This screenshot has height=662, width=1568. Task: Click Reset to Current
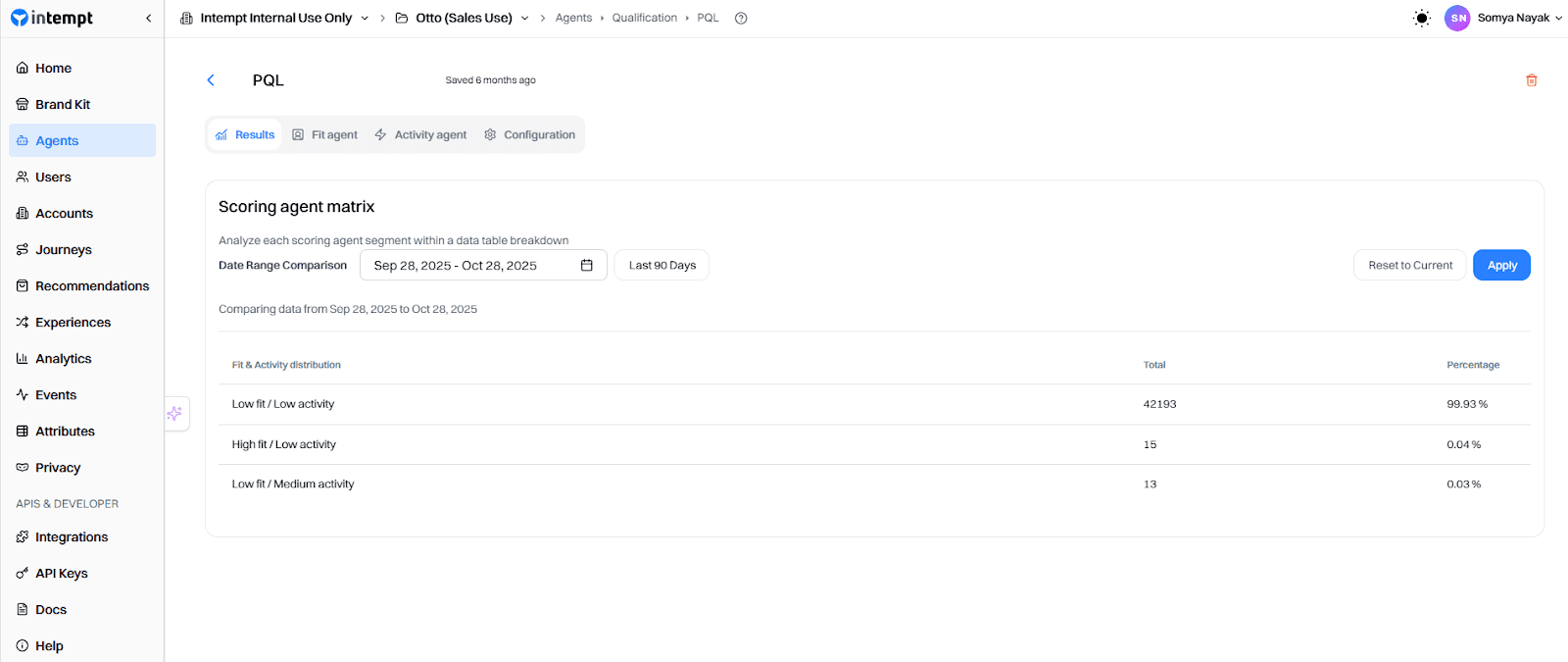click(1410, 265)
